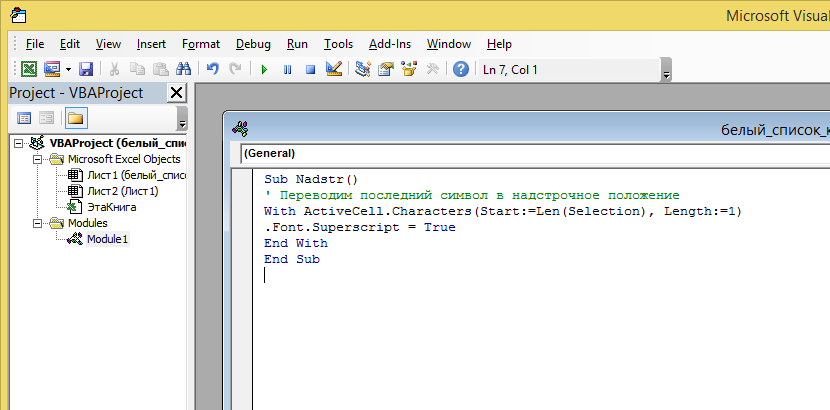The height and width of the screenshot is (410, 830).
Task: Click View Code button in Project panel
Action: tap(24, 118)
